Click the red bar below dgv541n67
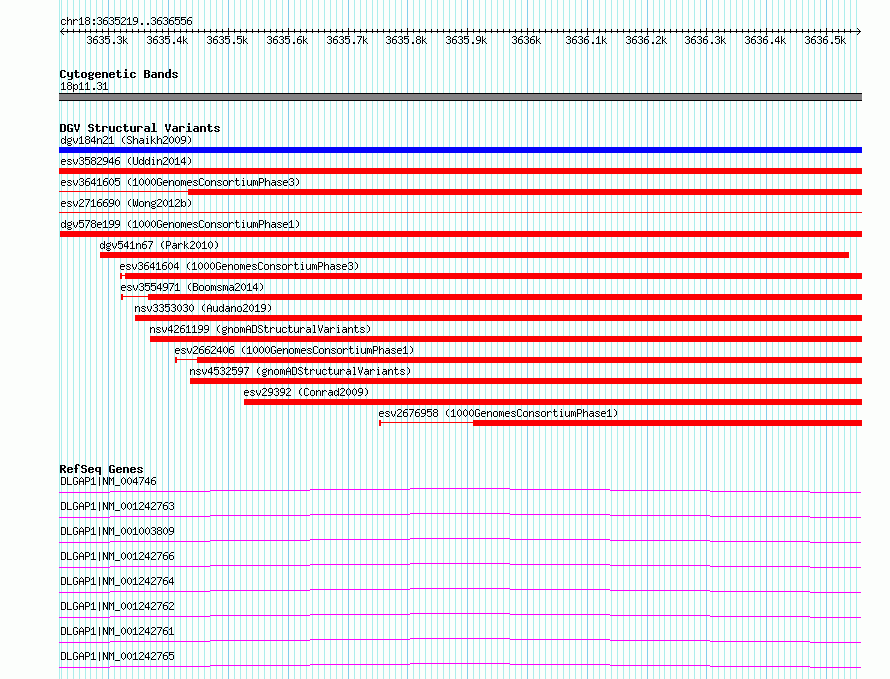This screenshot has width=890, height=679. pyautogui.click(x=475, y=255)
